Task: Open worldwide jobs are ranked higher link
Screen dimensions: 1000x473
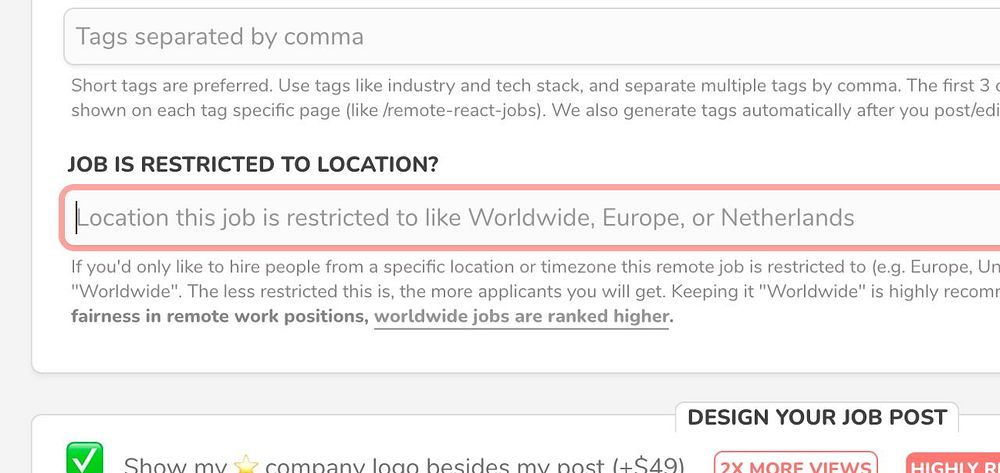Action: (x=521, y=316)
